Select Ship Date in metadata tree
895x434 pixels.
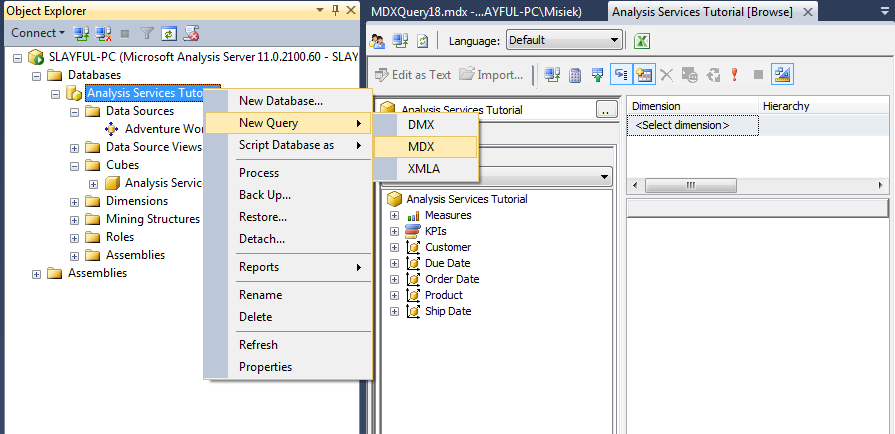pos(448,311)
